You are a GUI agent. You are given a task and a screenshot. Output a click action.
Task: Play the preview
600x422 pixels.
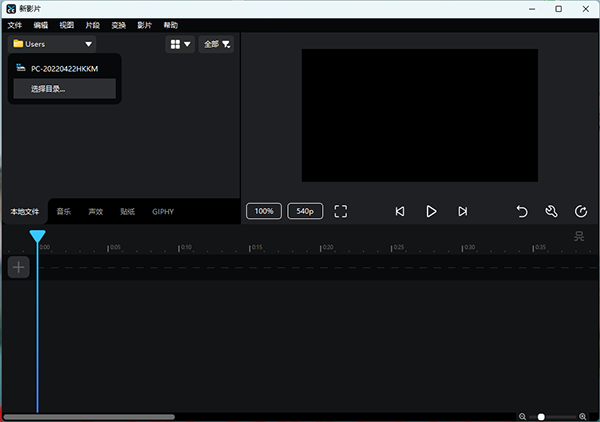(x=431, y=211)
